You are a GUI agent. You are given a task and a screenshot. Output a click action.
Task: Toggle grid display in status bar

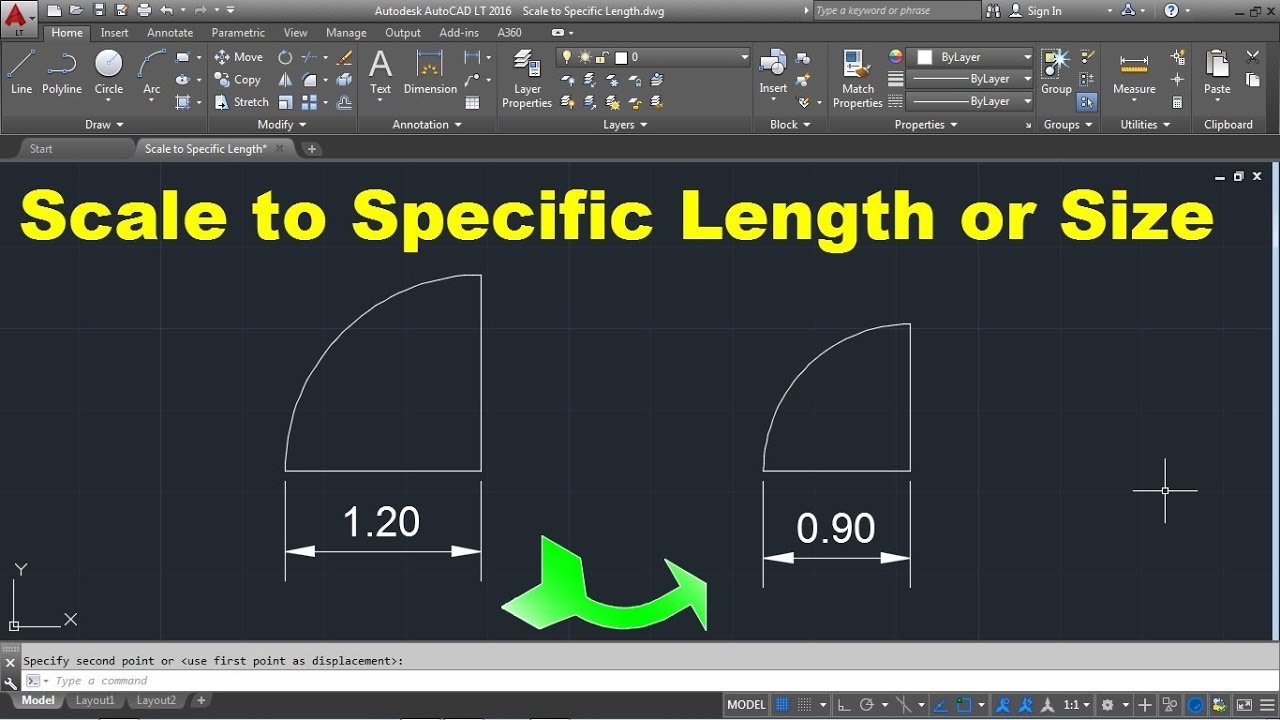click(782, 705)
